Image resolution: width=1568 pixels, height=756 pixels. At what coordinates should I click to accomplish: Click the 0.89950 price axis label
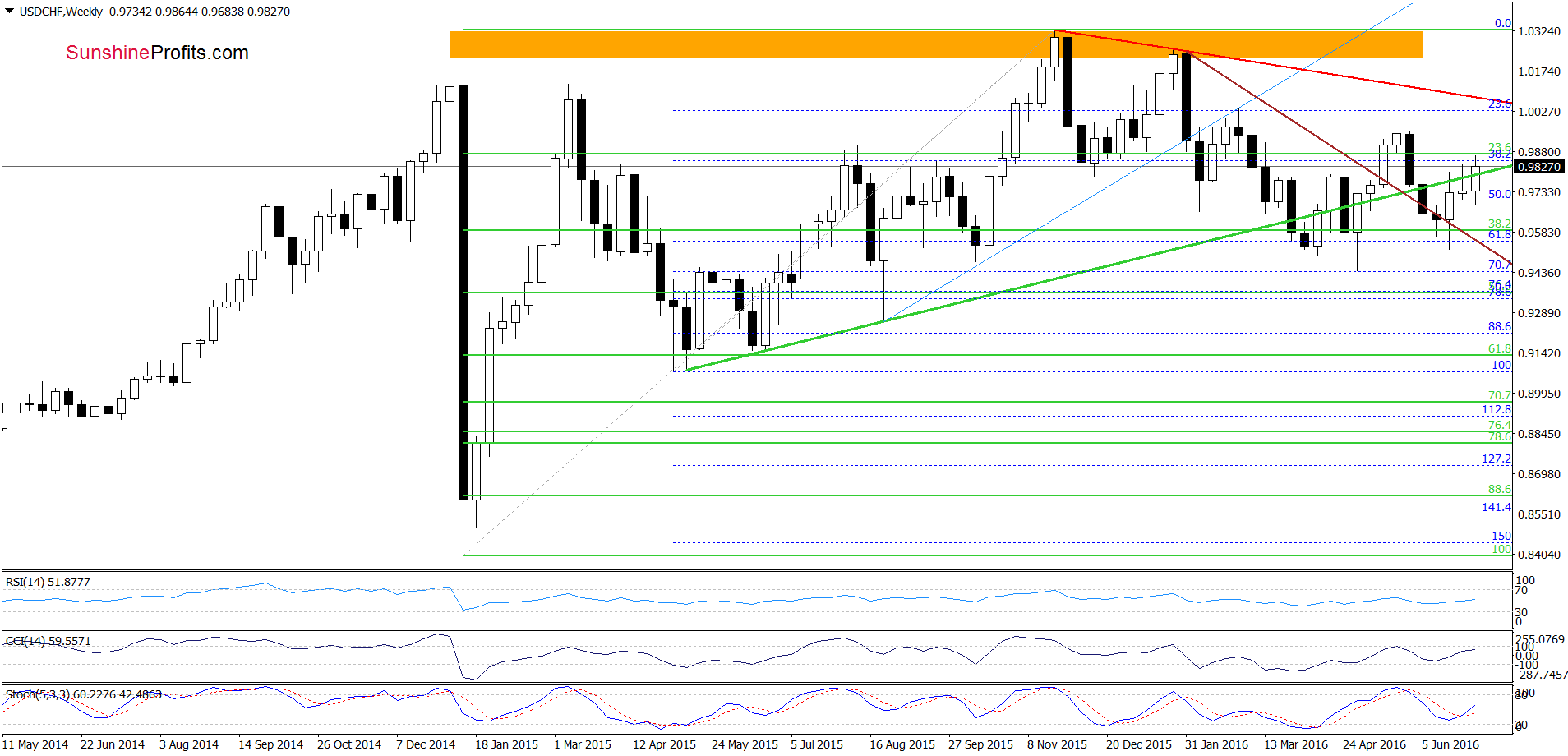point(1539,394)
